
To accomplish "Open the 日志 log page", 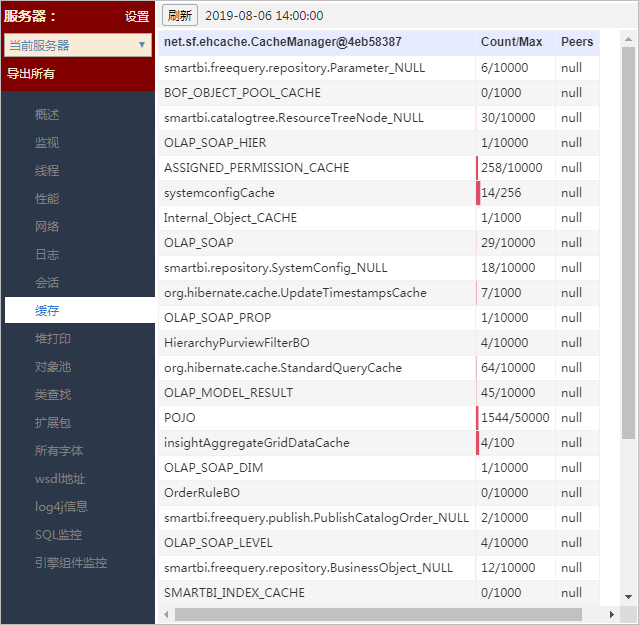I will coord(47,255).
